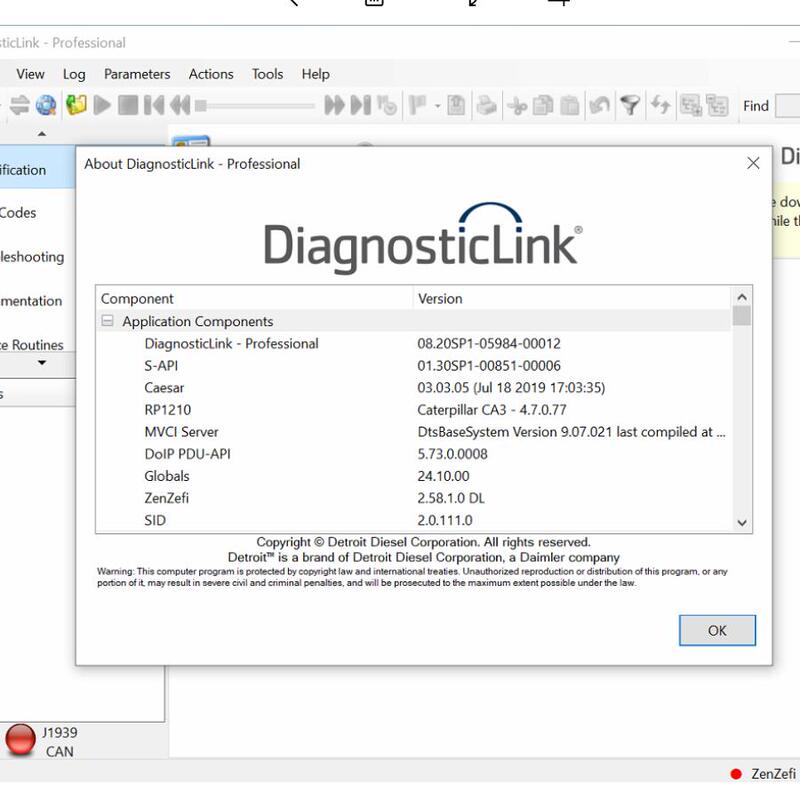The width and height of the screenshot is (800, 800).
Task: Click the Version column header
Action: (572, 298)
